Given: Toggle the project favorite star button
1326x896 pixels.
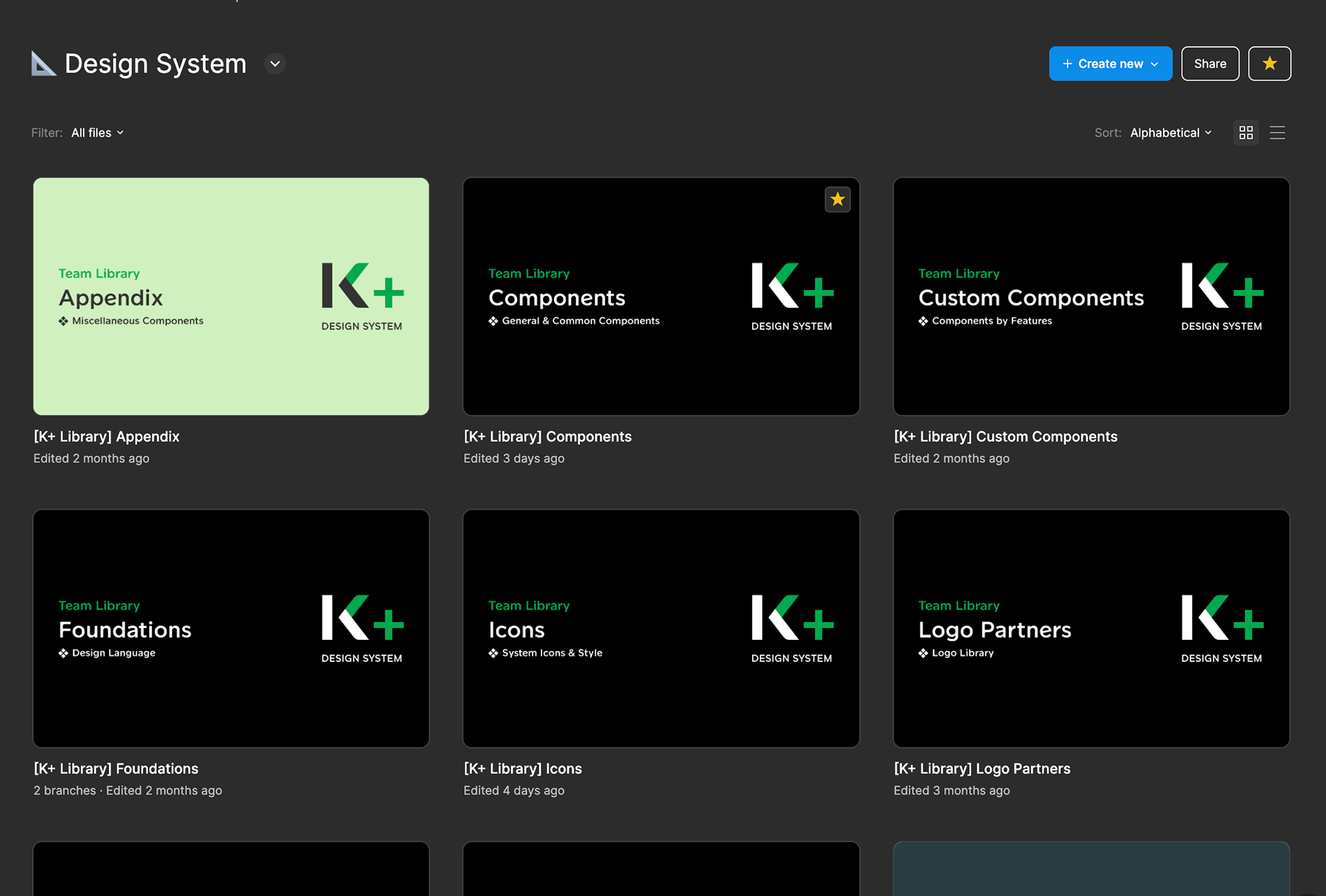Looking at the screenshot, I should tap(1269, 64).
